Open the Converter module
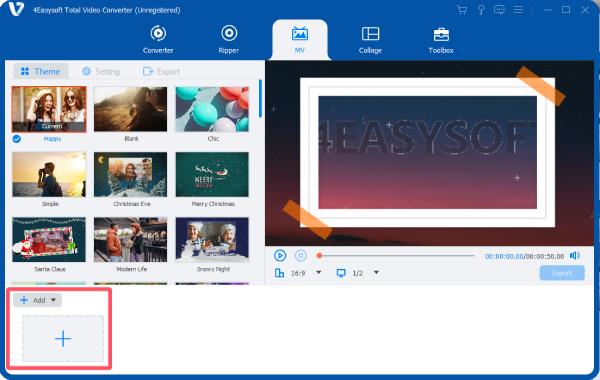600x380 pixels. 158,39
